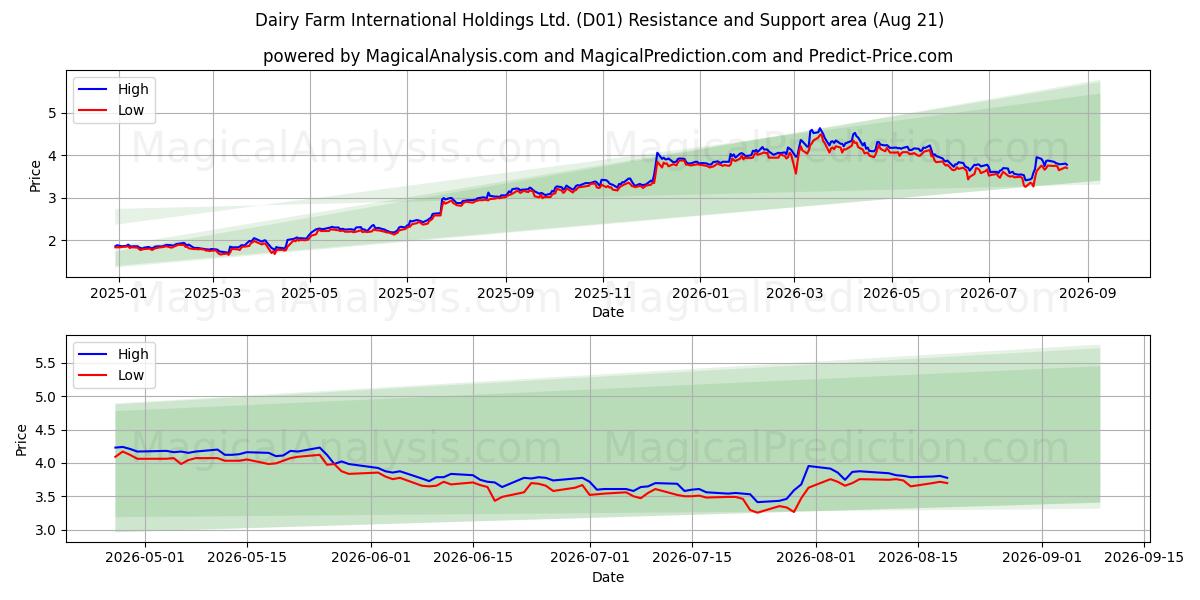Click the '2026-05-15' x-axis label in the bottom chart
1200x600 pixels.
(249, 559)
